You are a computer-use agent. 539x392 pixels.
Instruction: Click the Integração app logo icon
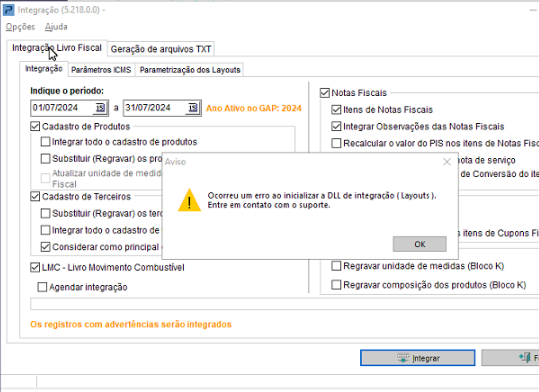(x=9, y=10)
